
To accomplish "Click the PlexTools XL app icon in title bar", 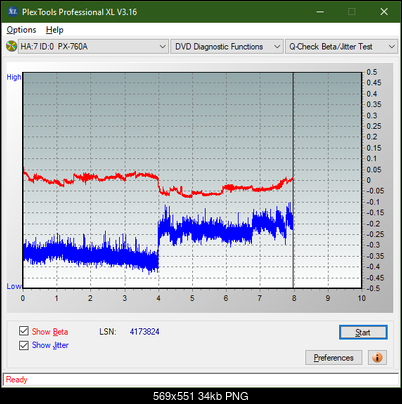I will (12, 12).
